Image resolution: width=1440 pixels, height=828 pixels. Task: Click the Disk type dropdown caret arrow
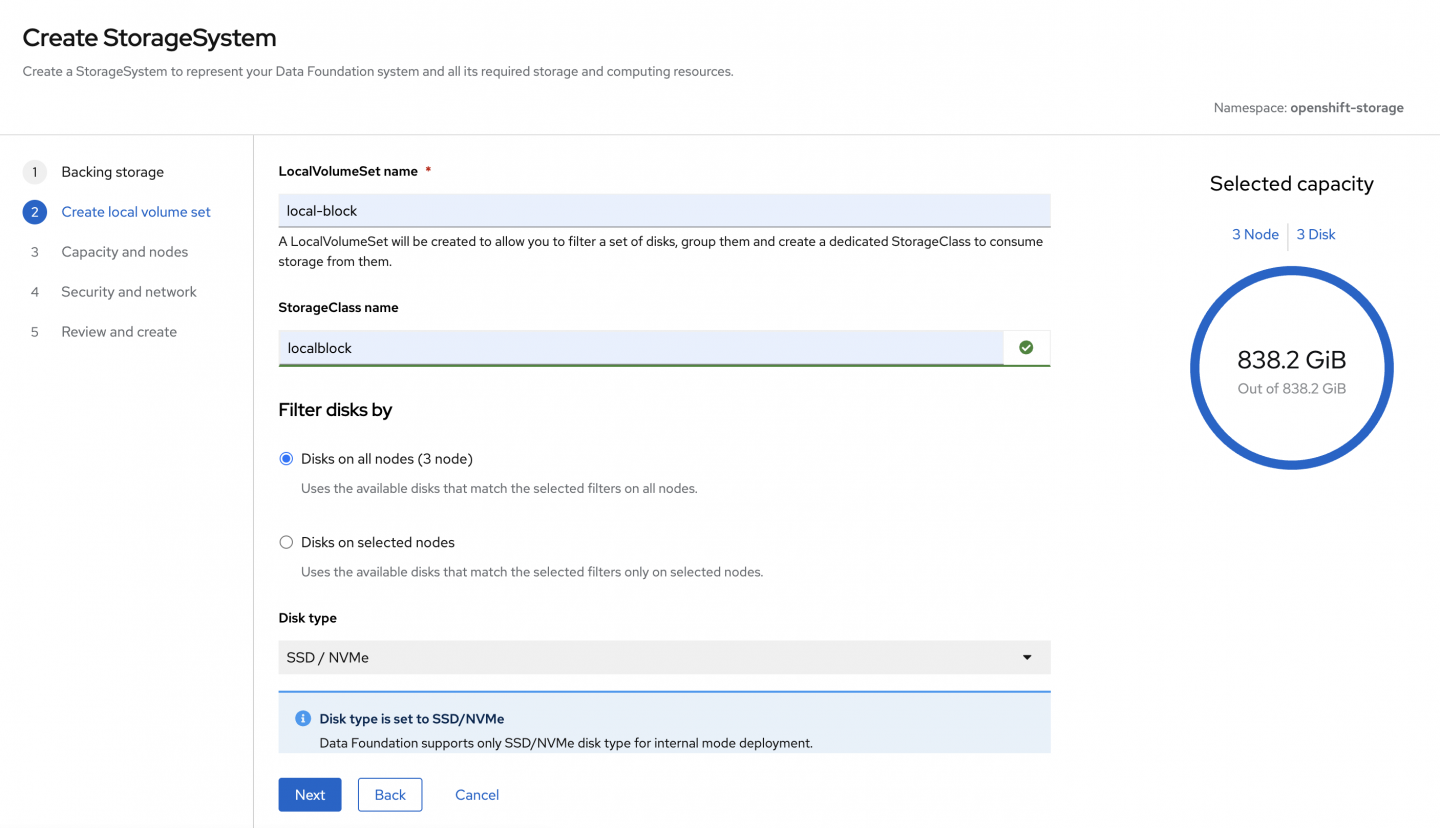(1026, 658)
